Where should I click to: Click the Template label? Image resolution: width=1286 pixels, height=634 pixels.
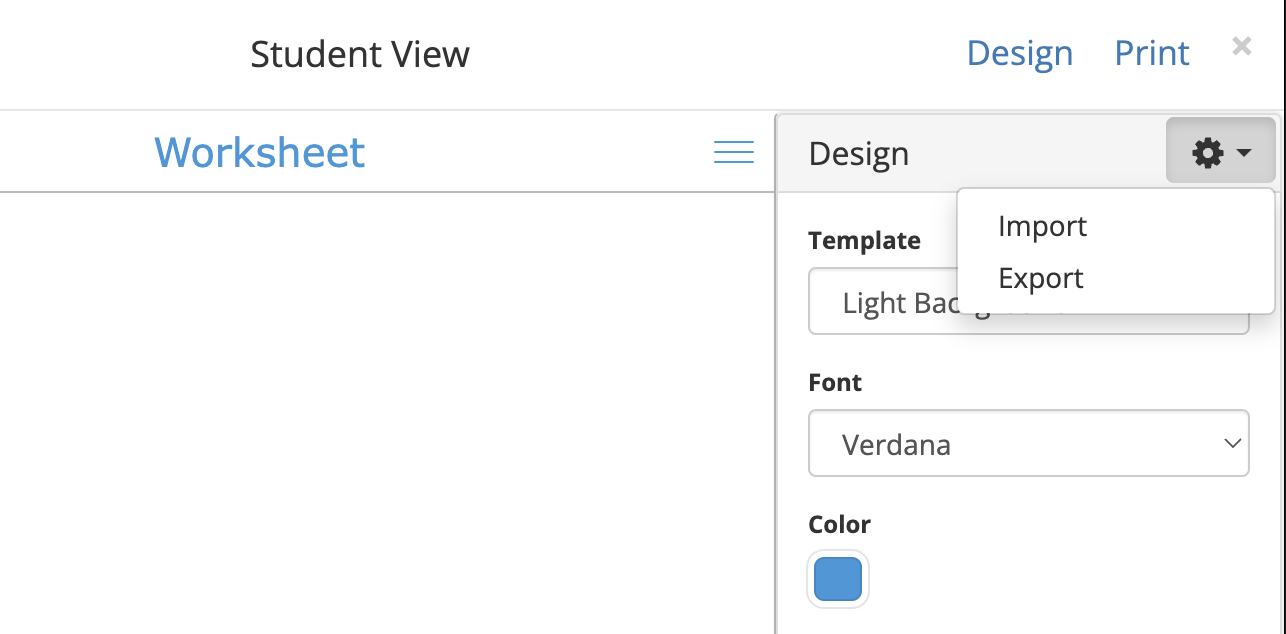864,240
